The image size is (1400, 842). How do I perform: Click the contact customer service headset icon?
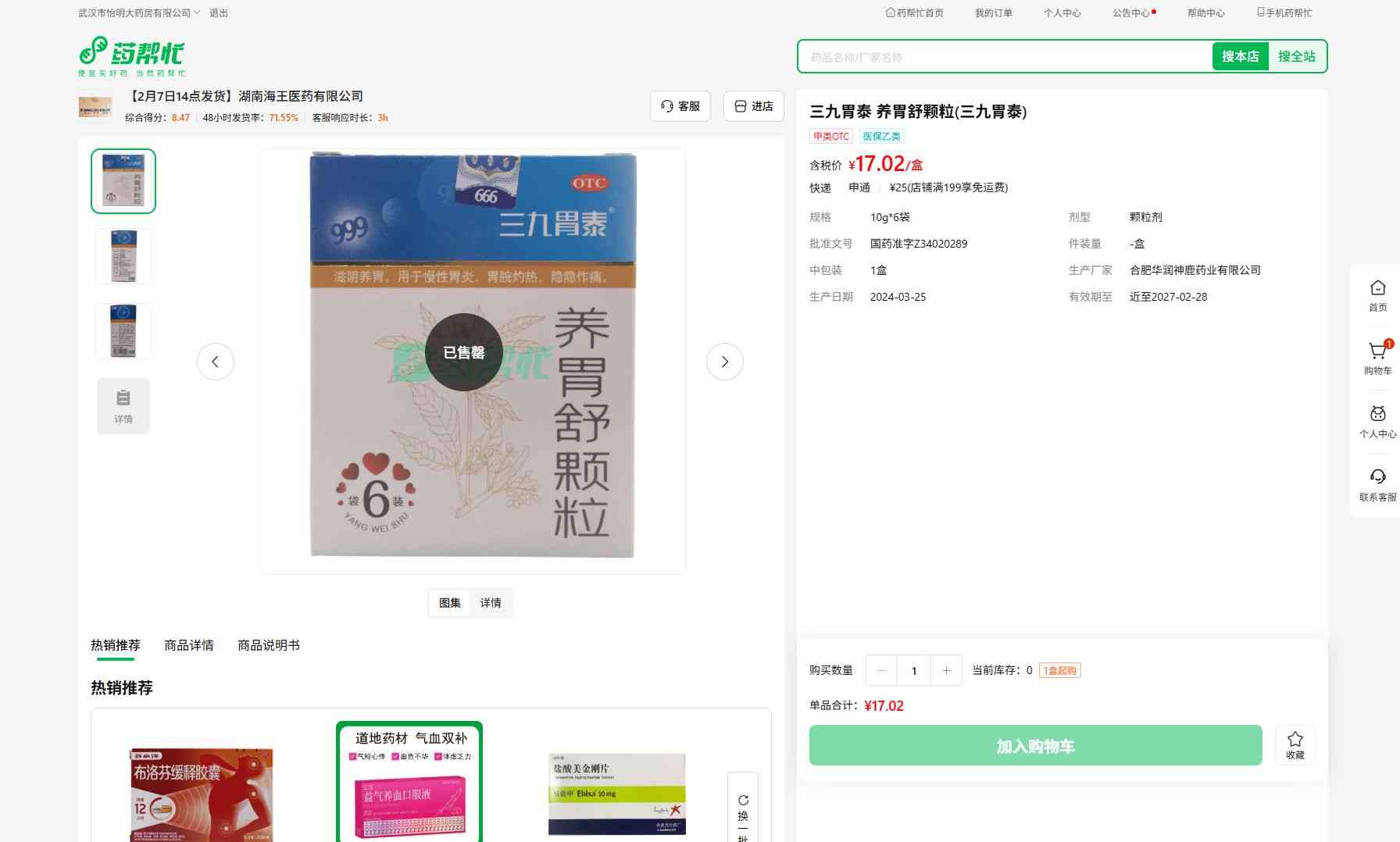[1377, 477]
